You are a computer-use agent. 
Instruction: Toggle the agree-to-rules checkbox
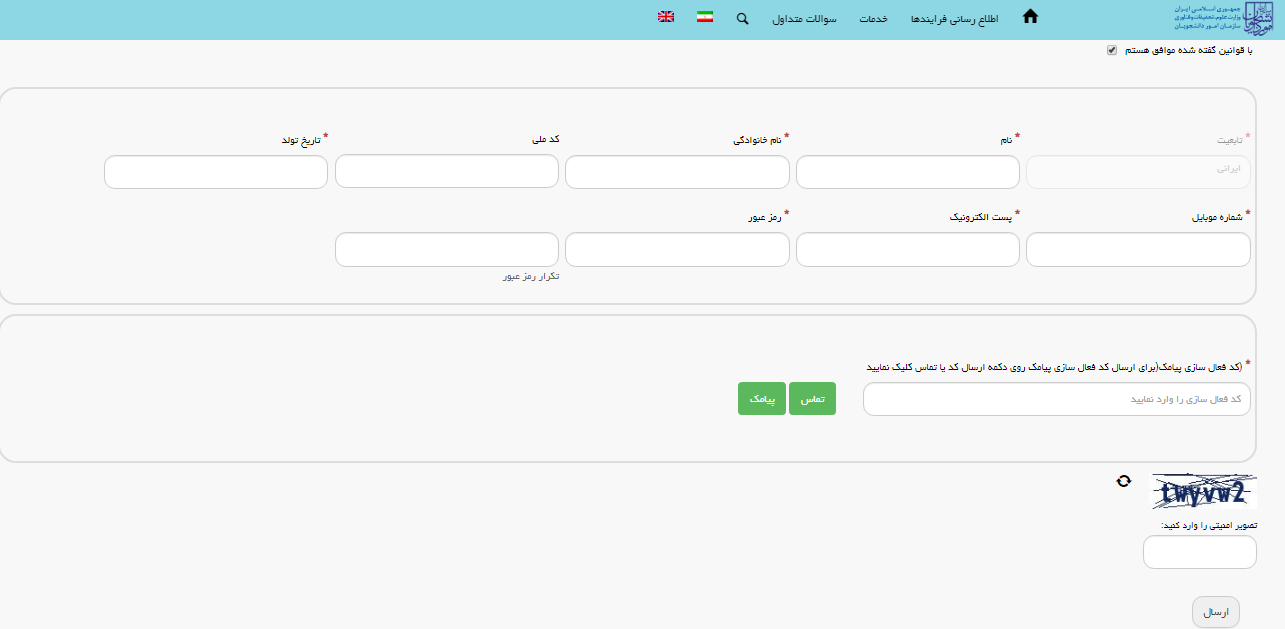point(1112,50)
